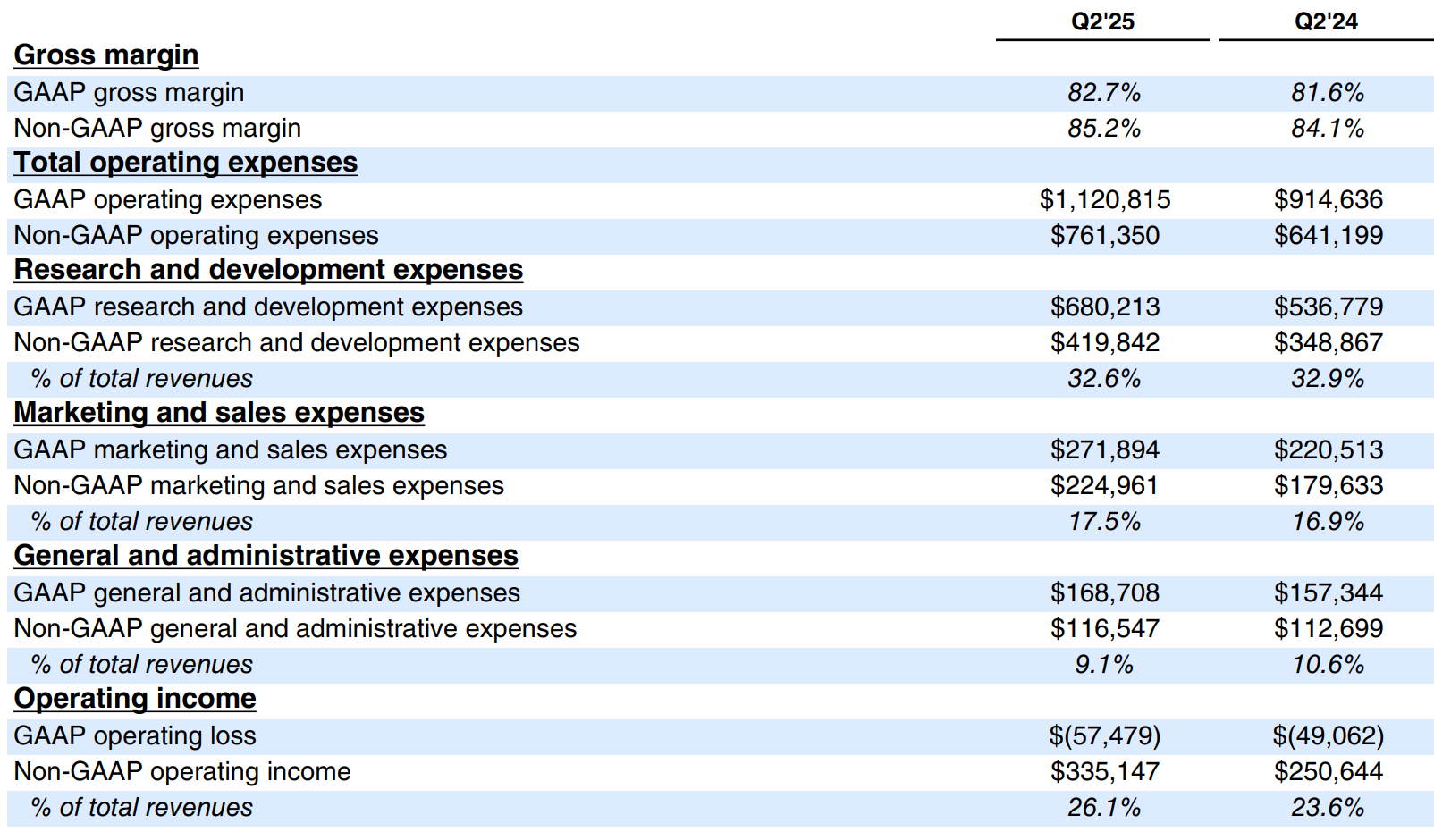Select the 23.6% operating income percentage cell

(1328, 808)
